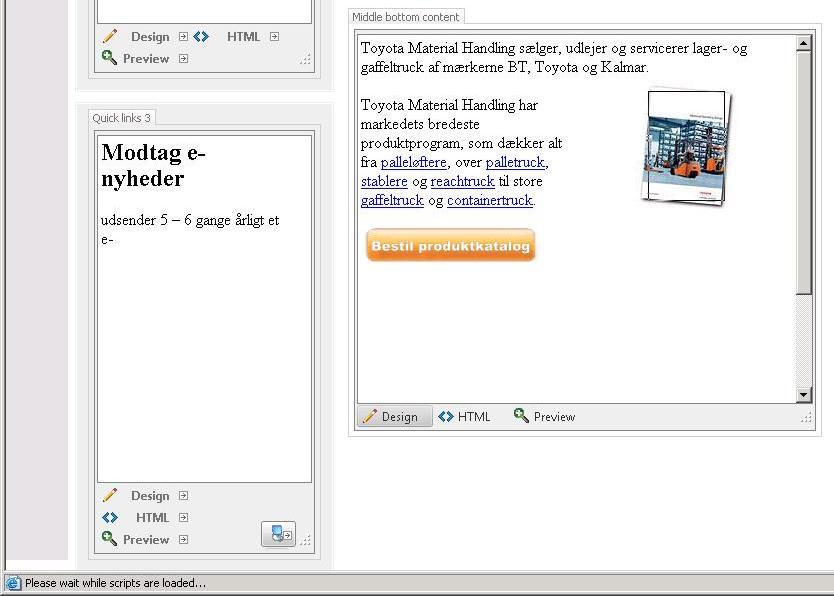Select the Design tab of Middle bottom content
The width and height of the screenshot is (834, 596).
(394, 417)
